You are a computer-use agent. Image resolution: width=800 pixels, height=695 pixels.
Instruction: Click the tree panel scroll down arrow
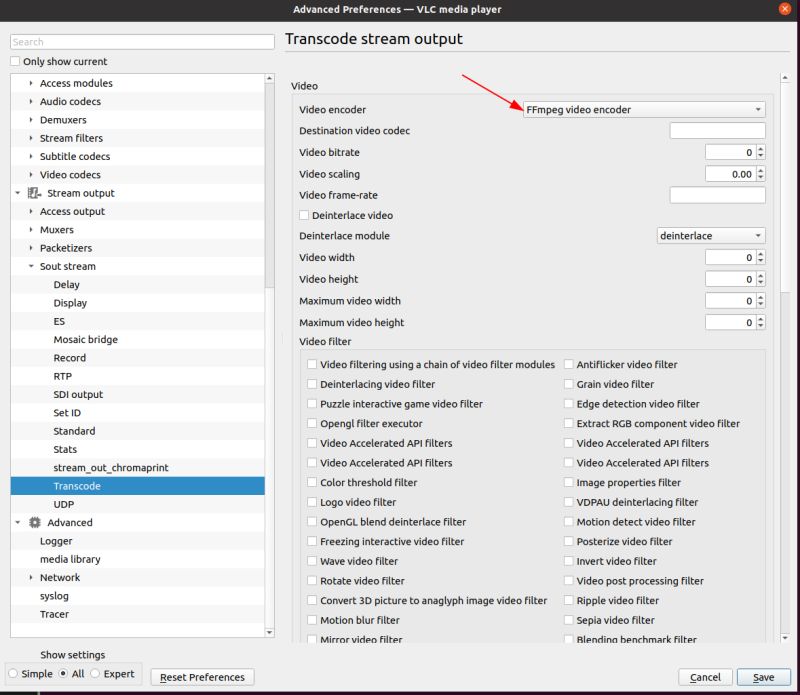269,633
